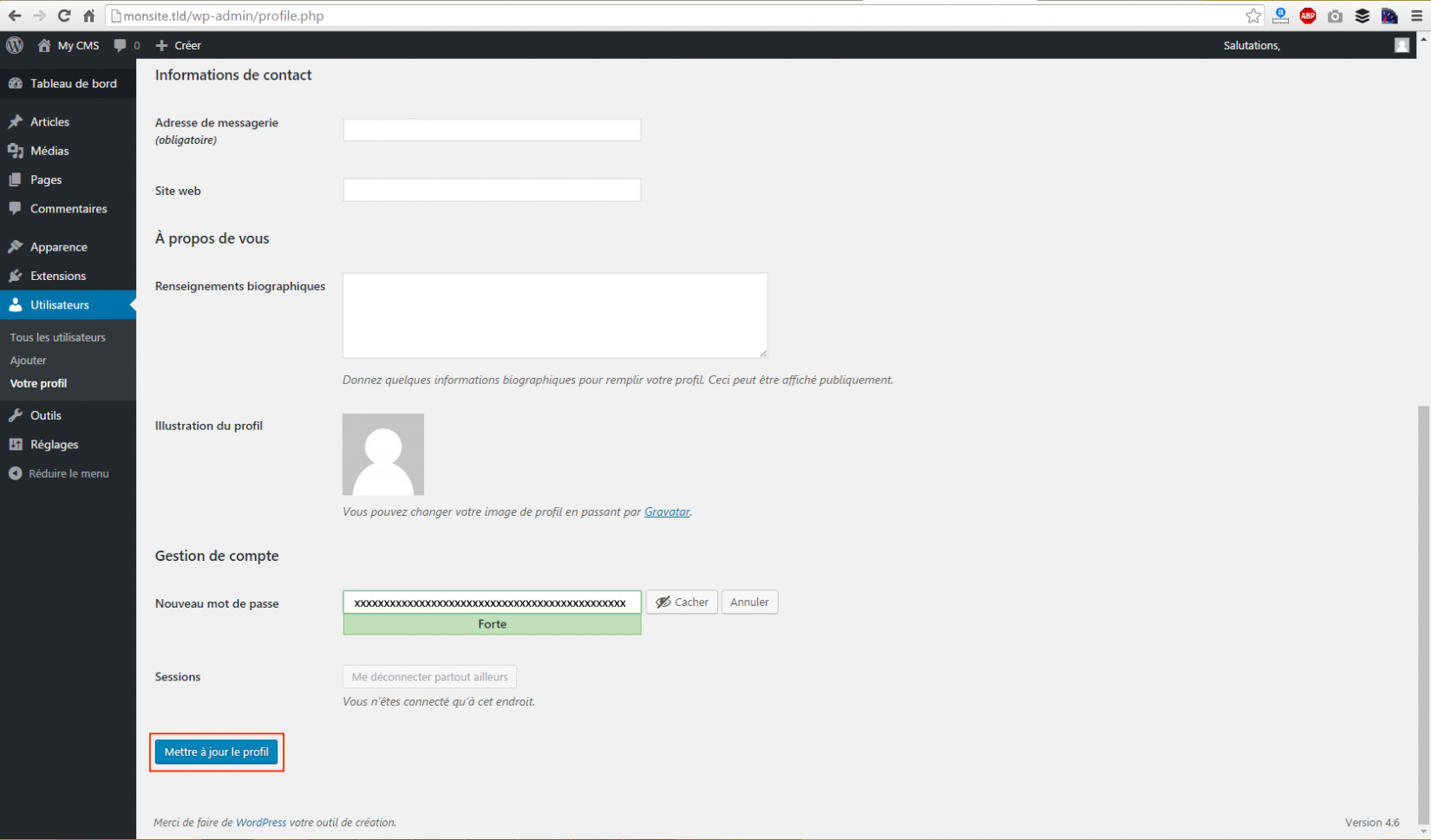Click the user avatar in the top-right corner

coord(1402,44)
